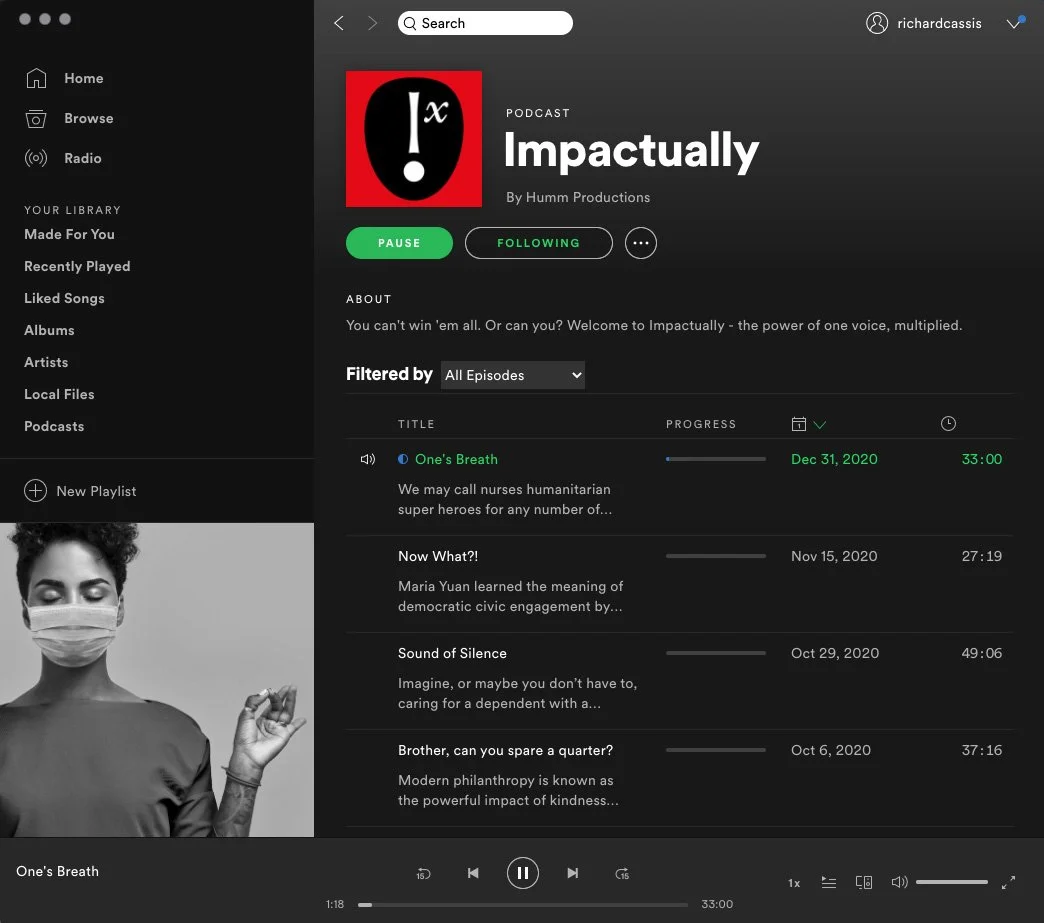Screen dimensions: 1044x923
Task: Mute with the volume speaker icon
Action: tap(899, 882)
